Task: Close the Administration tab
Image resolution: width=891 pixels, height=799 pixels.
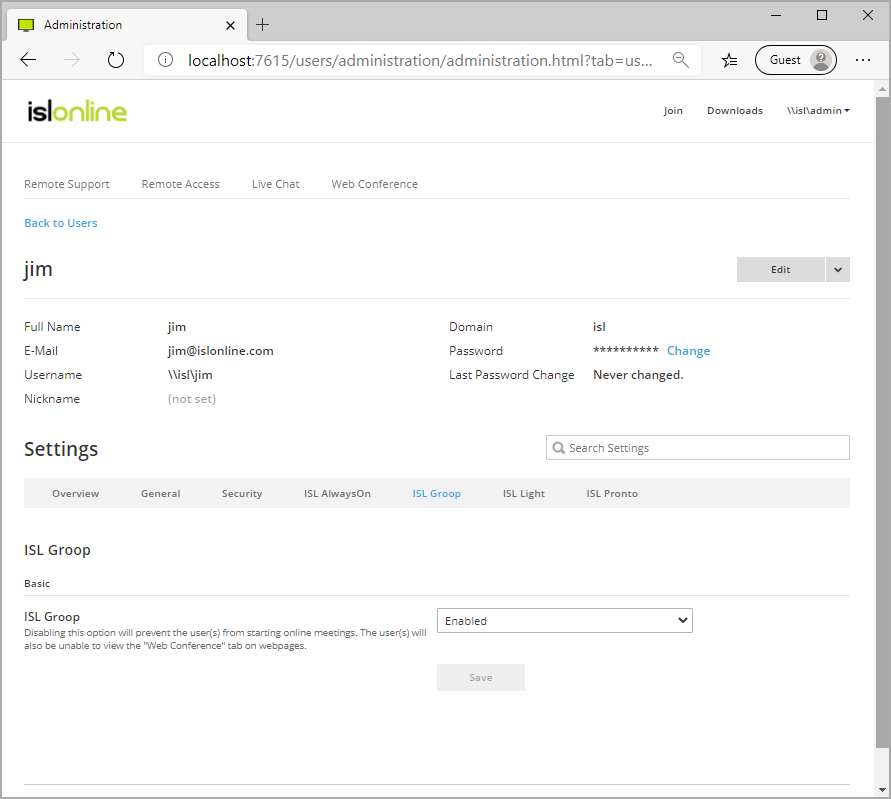Action: (x=230, y=25)
